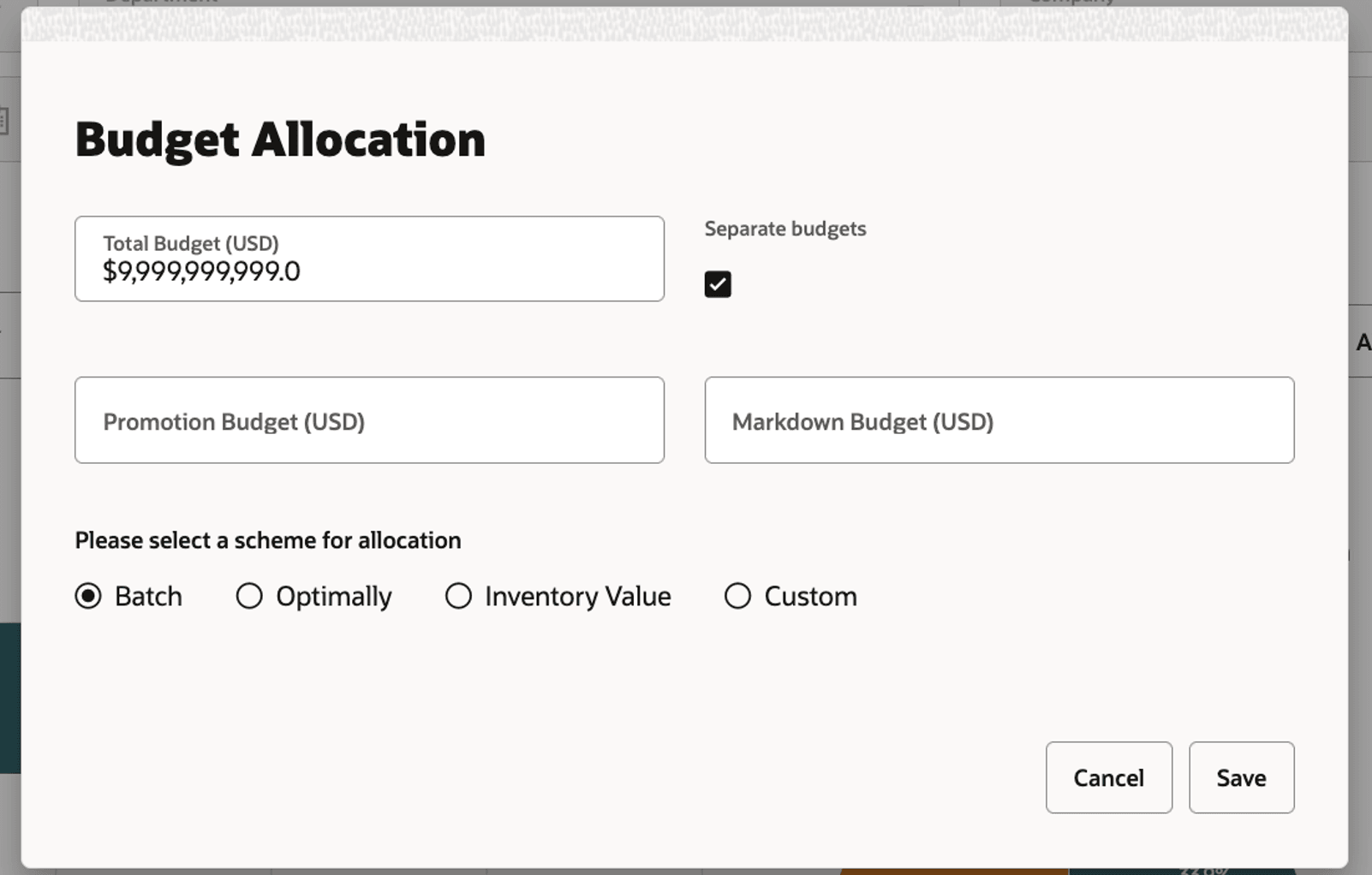Click the A label on the right edge

click(x=1363, y=342)
